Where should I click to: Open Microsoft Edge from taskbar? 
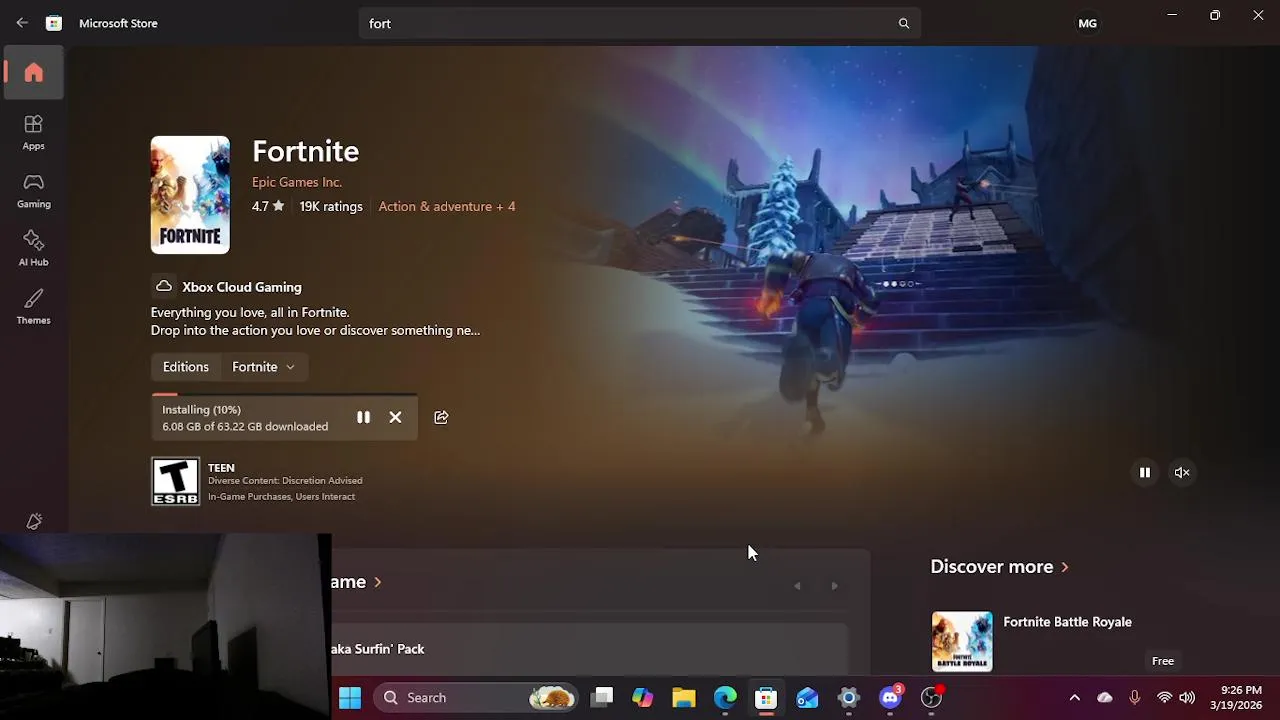coord(725,697)
